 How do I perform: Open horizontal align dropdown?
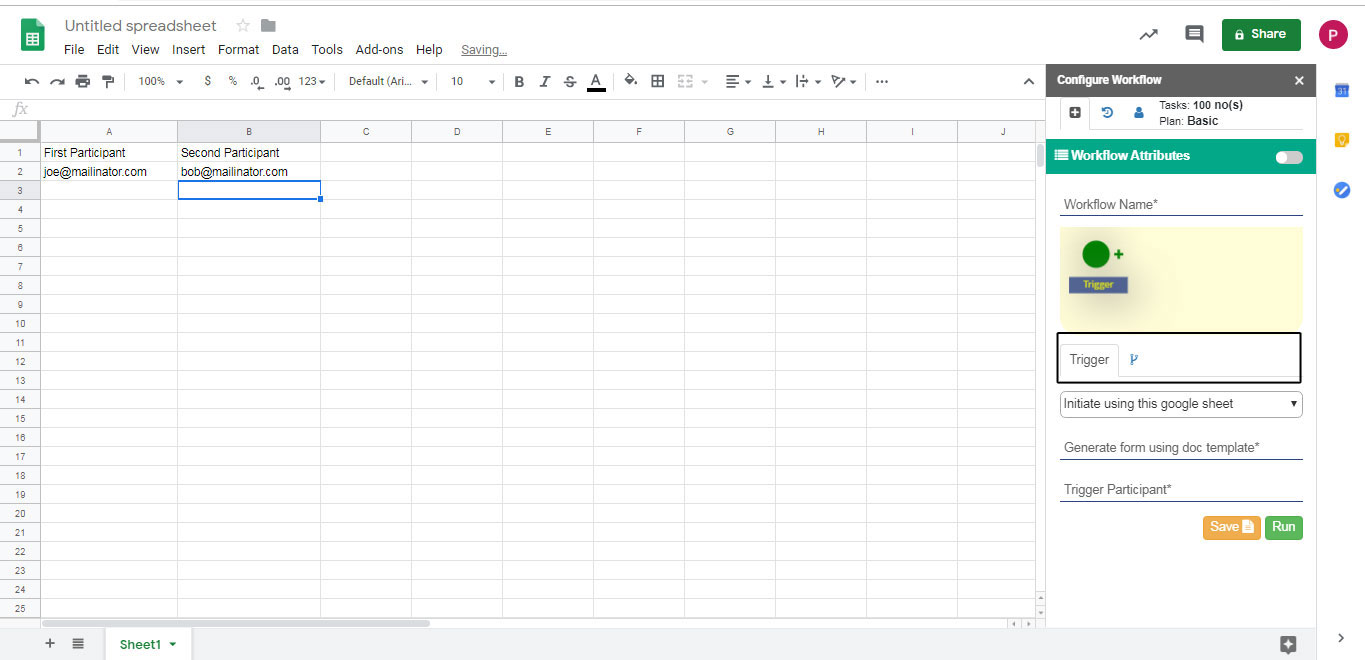737,82
